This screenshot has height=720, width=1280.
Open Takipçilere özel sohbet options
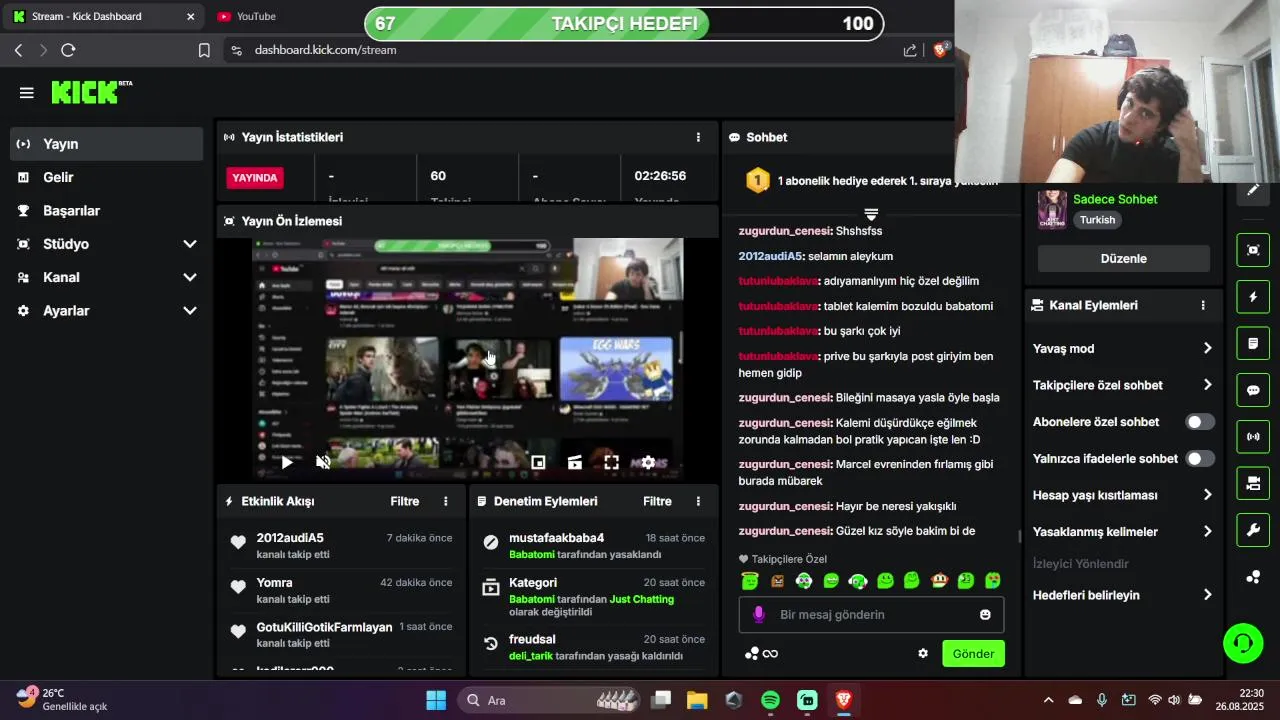coord(1123,385)
